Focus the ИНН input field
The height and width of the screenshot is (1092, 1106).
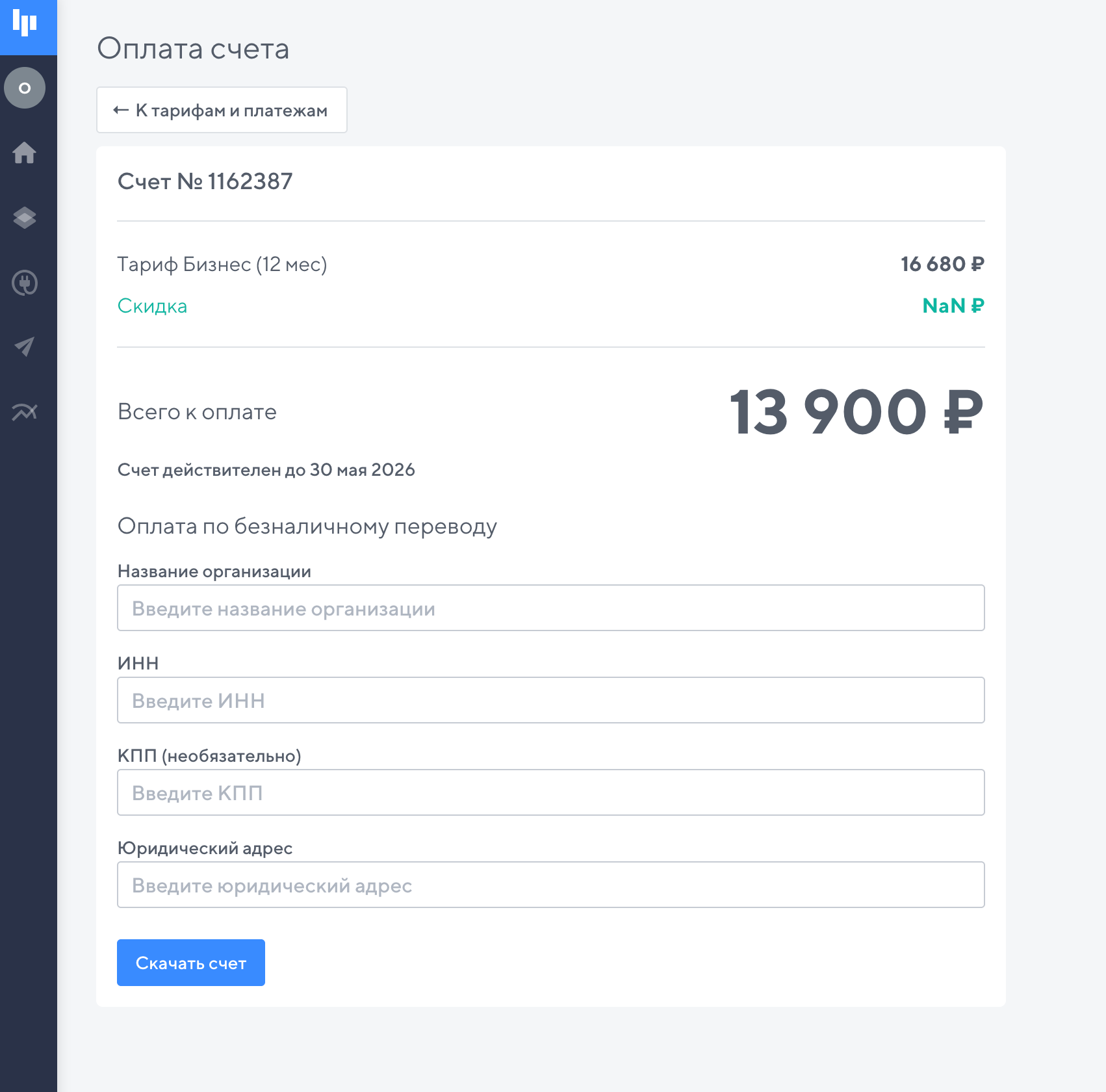coord(551,700)
